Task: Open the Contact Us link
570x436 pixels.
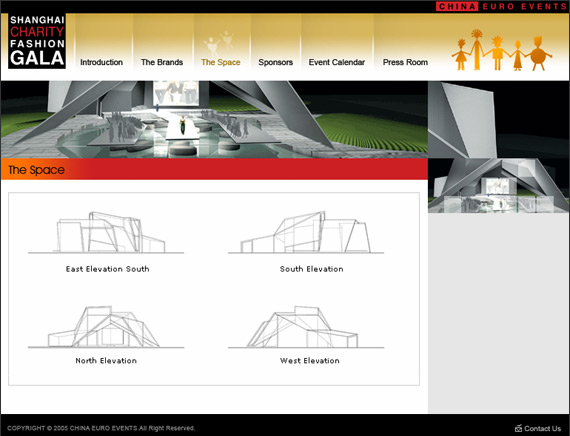Action: tap(542, 428)
